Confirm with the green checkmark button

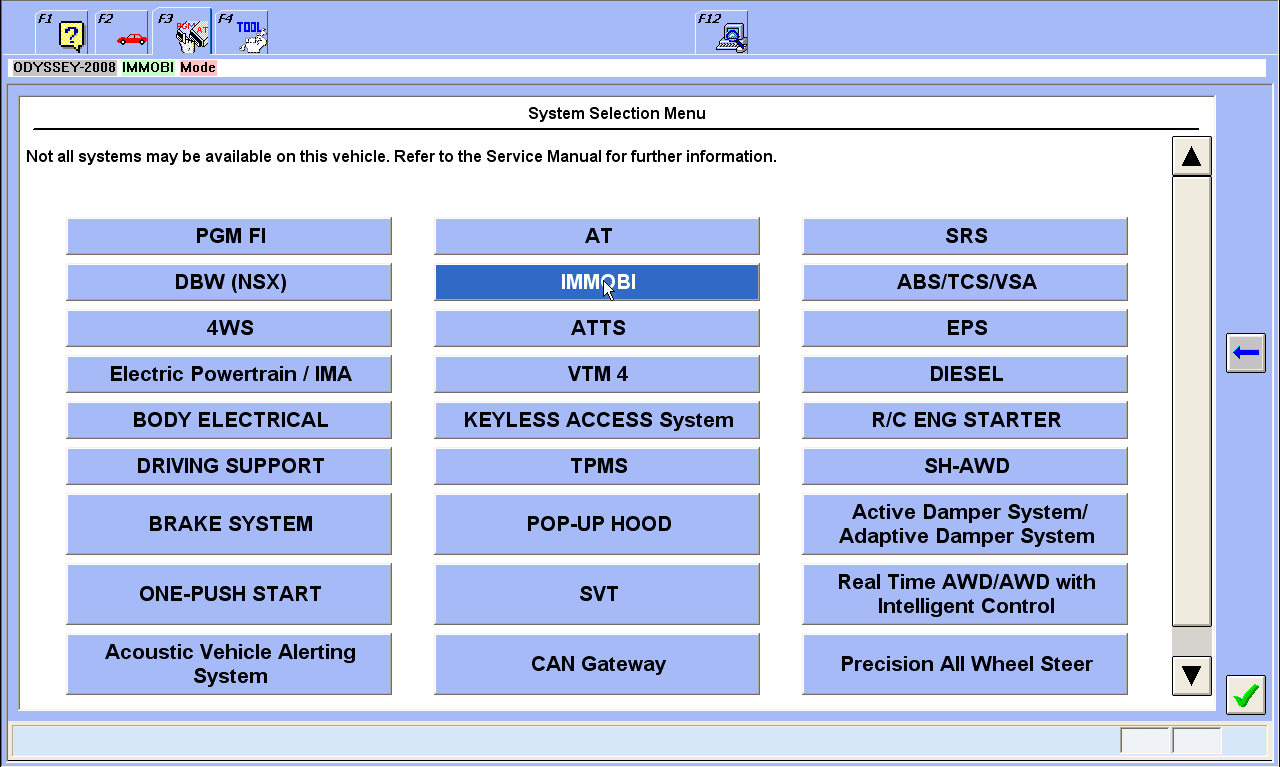(1246, 695)
